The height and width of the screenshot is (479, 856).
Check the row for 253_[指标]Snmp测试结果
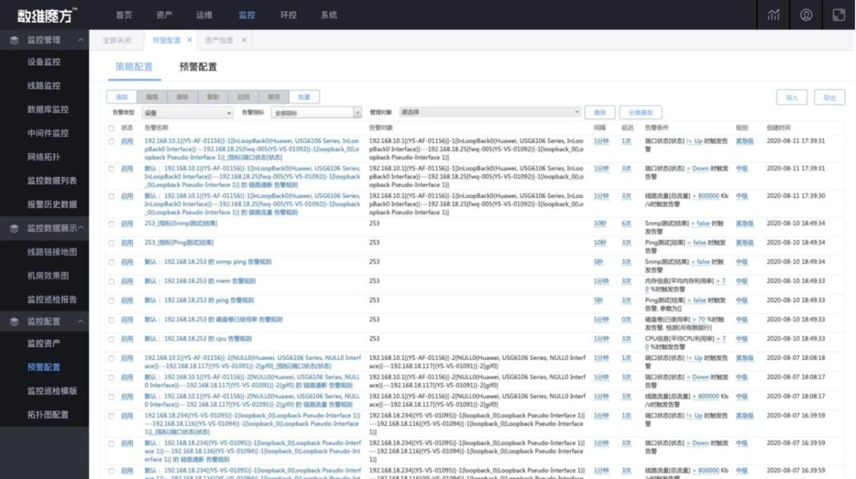click(111, 224)
